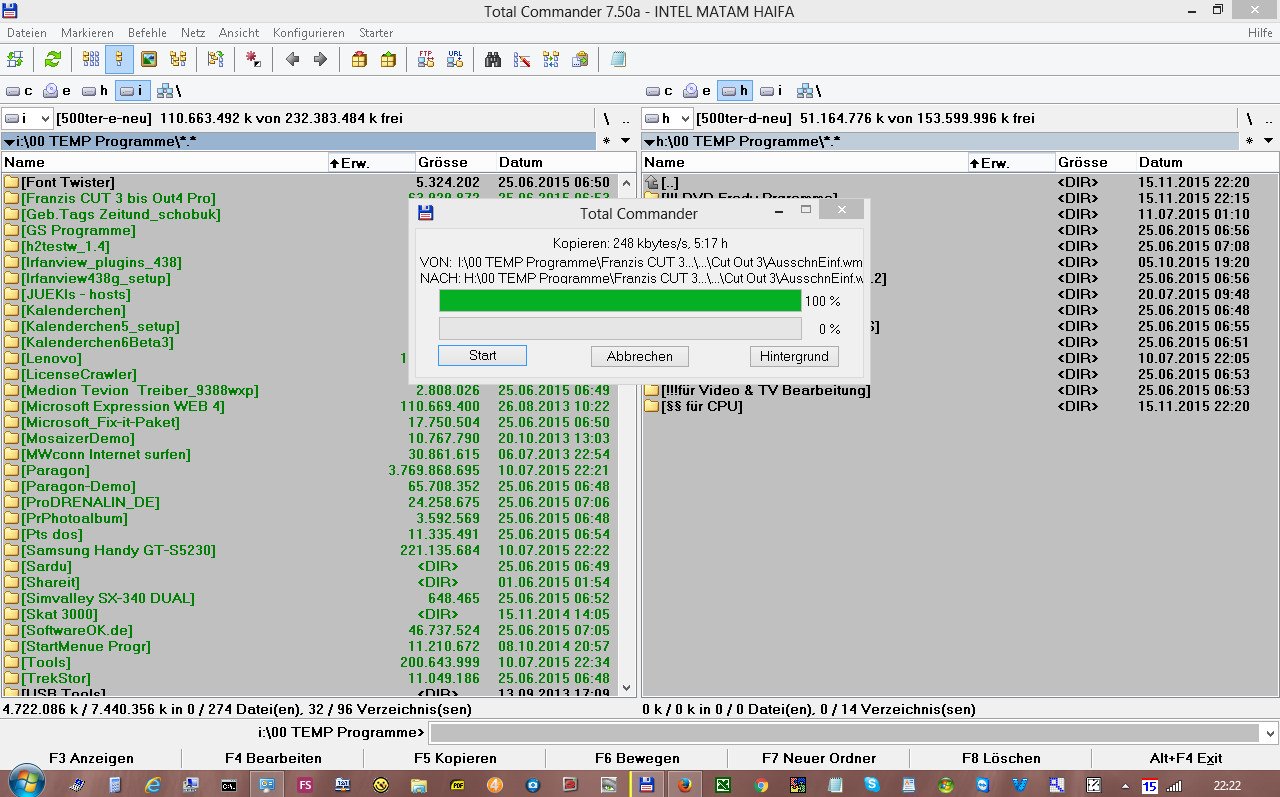
Task: Open the Befehle menu
Action: (x=148, y=33)
